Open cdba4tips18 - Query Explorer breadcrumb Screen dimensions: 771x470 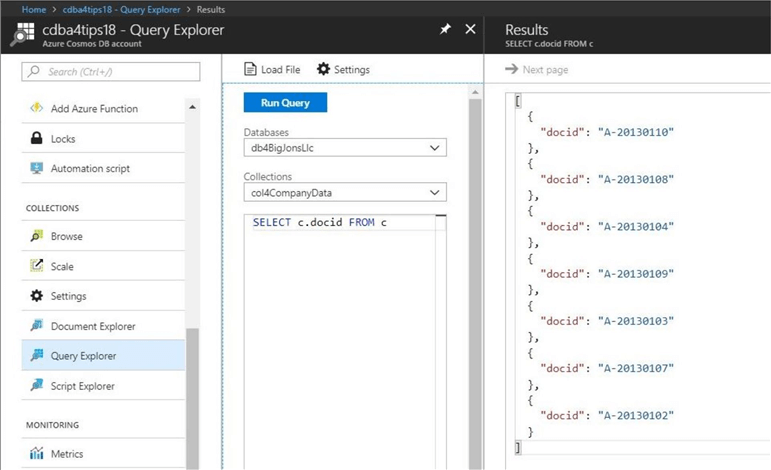[x=121, y=9]
